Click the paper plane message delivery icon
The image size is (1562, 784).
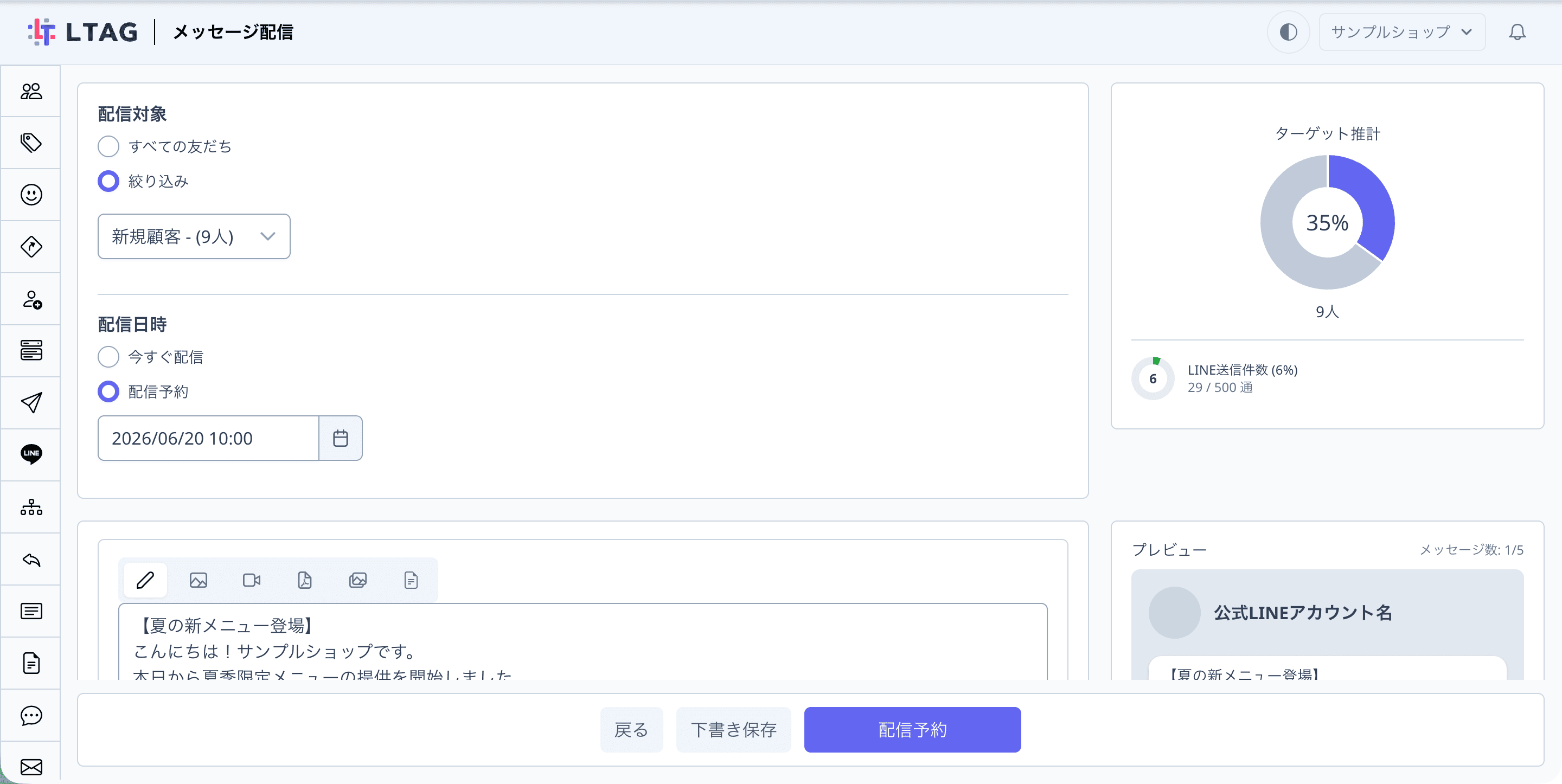pos(31,403)
